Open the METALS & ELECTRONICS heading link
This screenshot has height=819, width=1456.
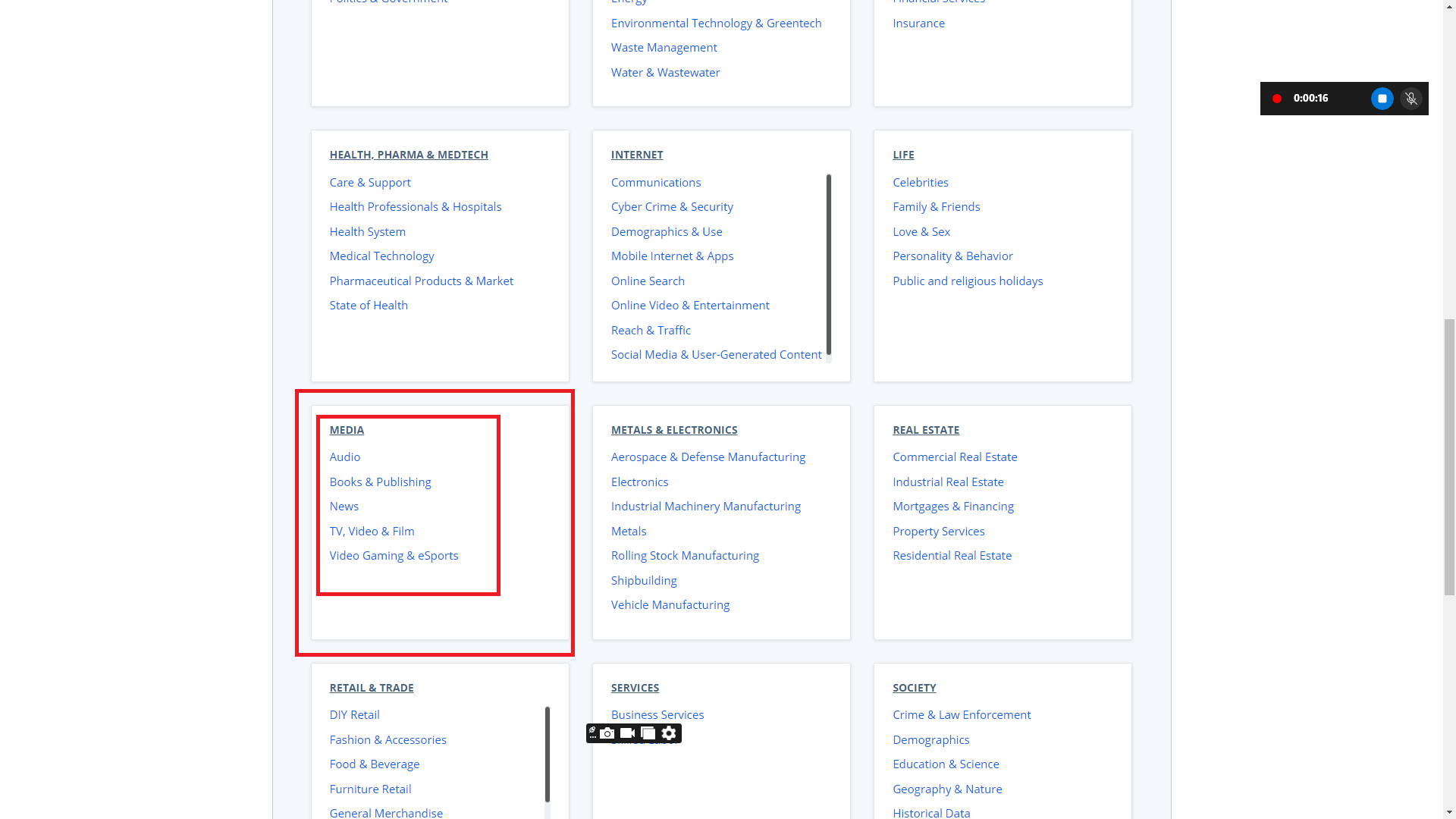(673, 430)
